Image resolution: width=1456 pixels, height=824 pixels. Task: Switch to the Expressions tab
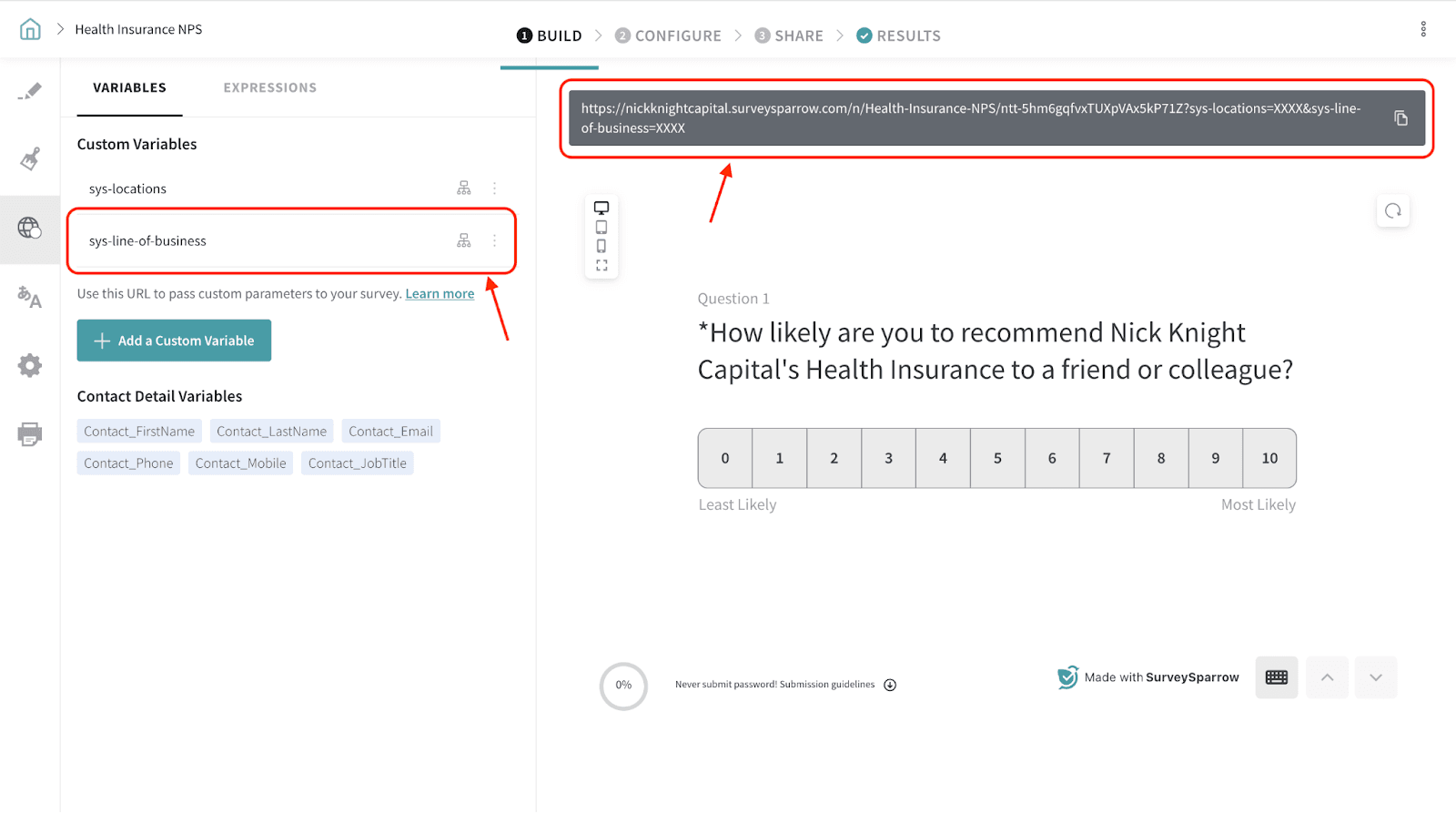point(270,87)
